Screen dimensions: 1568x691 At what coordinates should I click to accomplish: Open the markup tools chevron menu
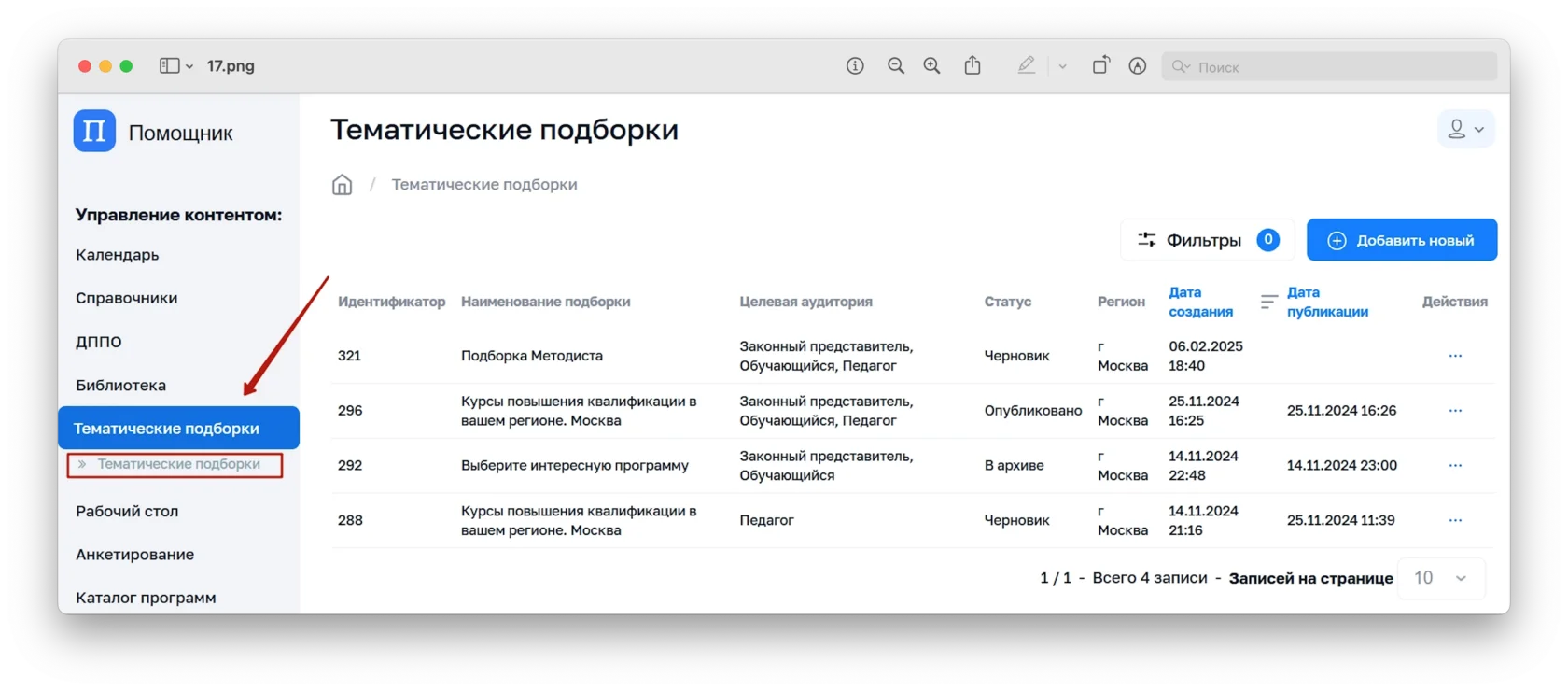(x=1062, y=66)
